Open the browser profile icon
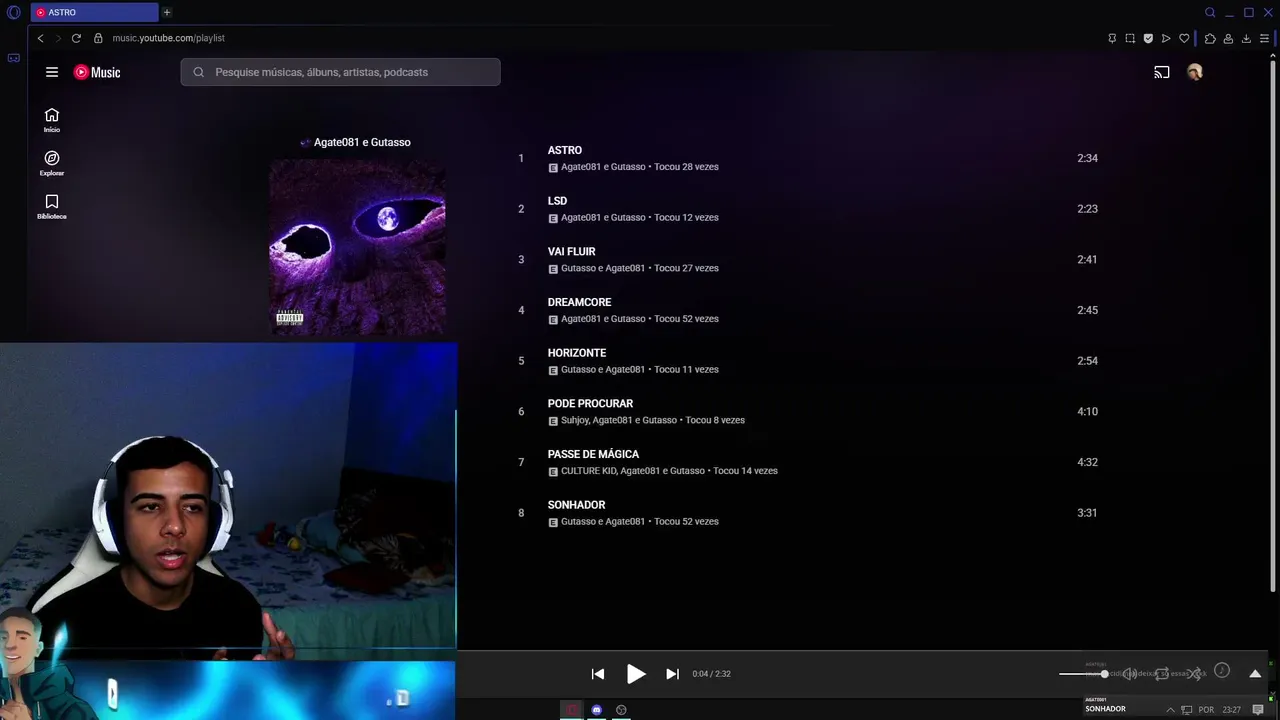Viewport: 1280px width, 720px height. [1228, 38]
